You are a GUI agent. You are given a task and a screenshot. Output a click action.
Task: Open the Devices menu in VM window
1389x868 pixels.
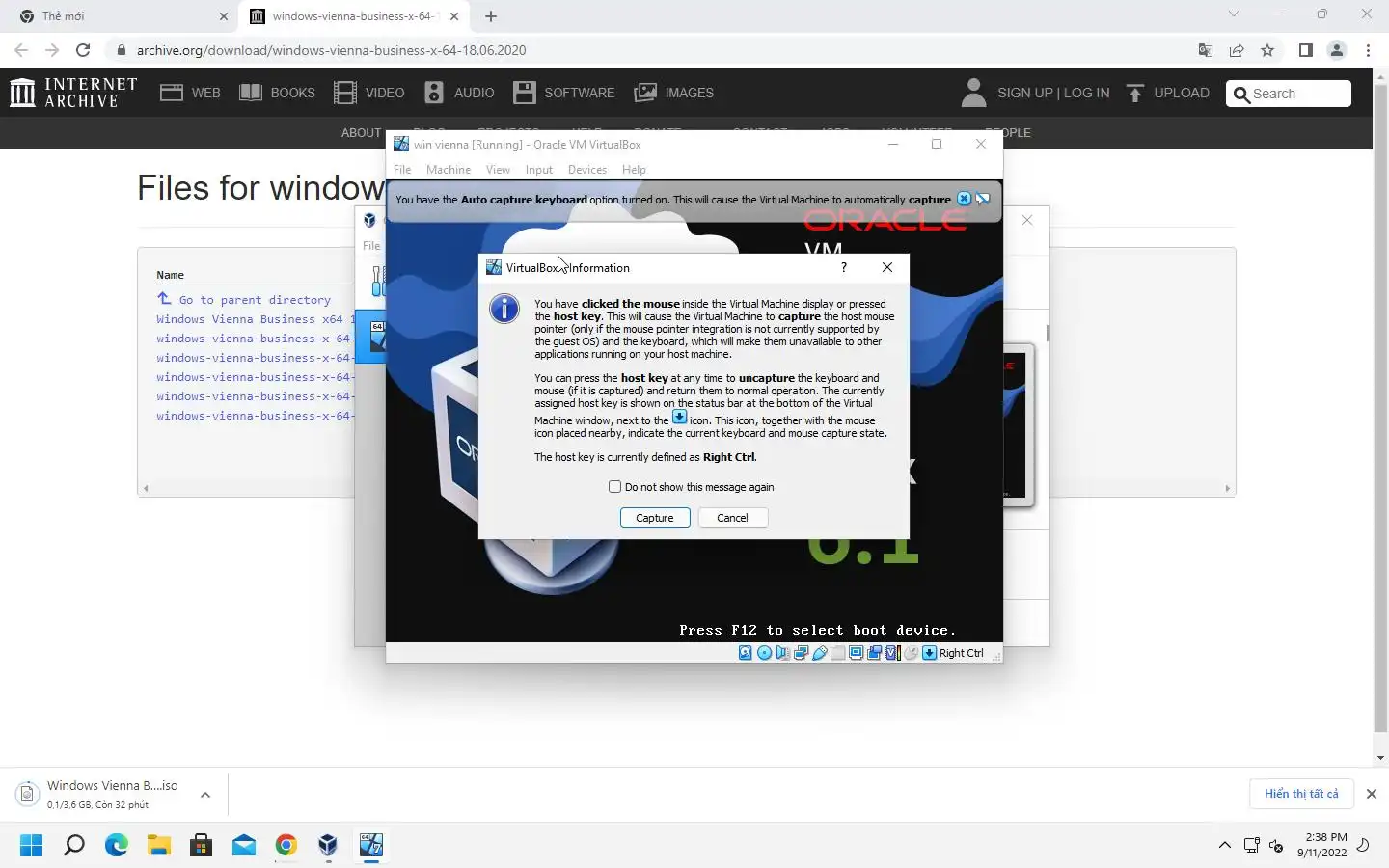(587, 170)
